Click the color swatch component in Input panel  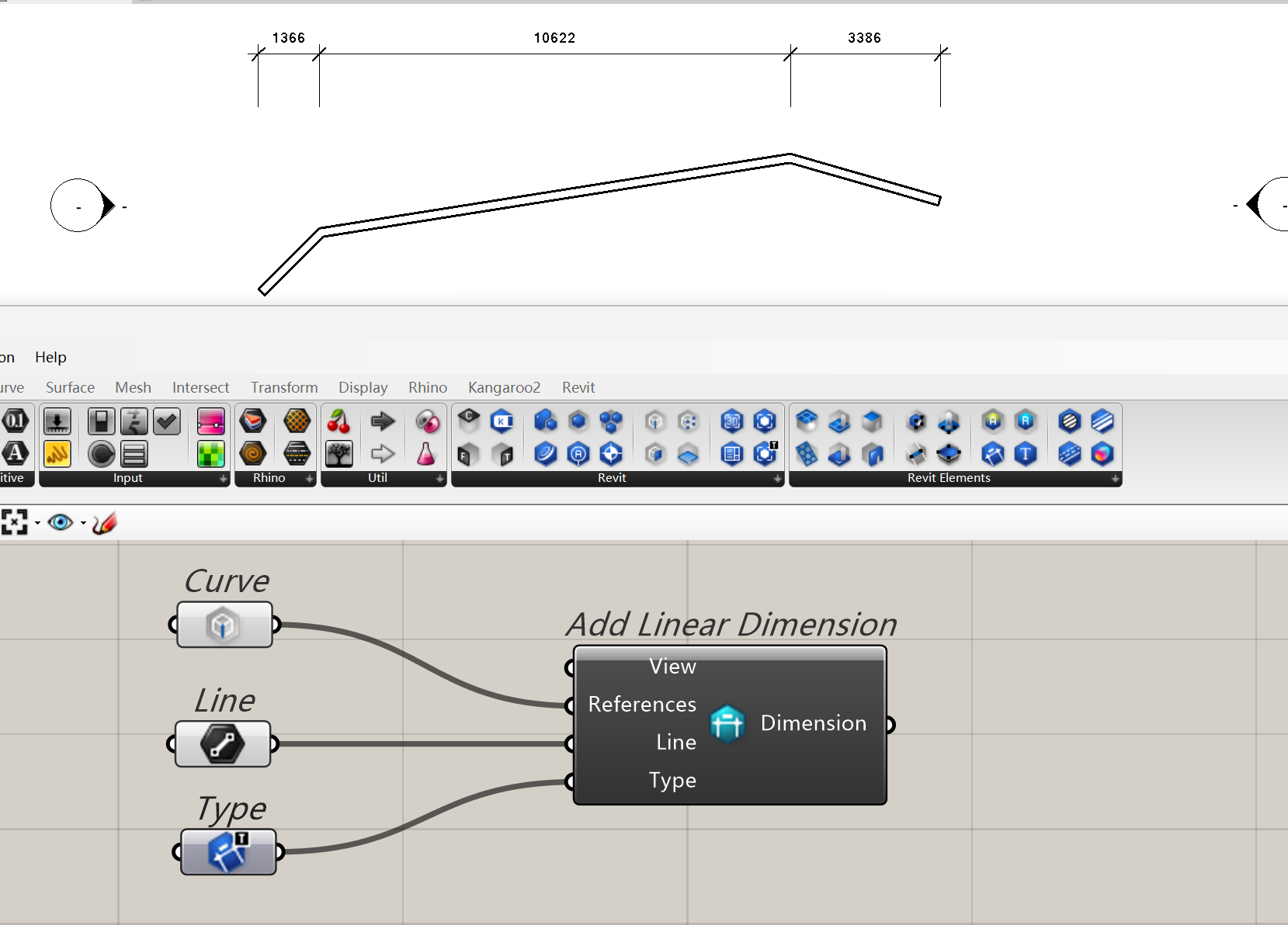coord(210,454)
